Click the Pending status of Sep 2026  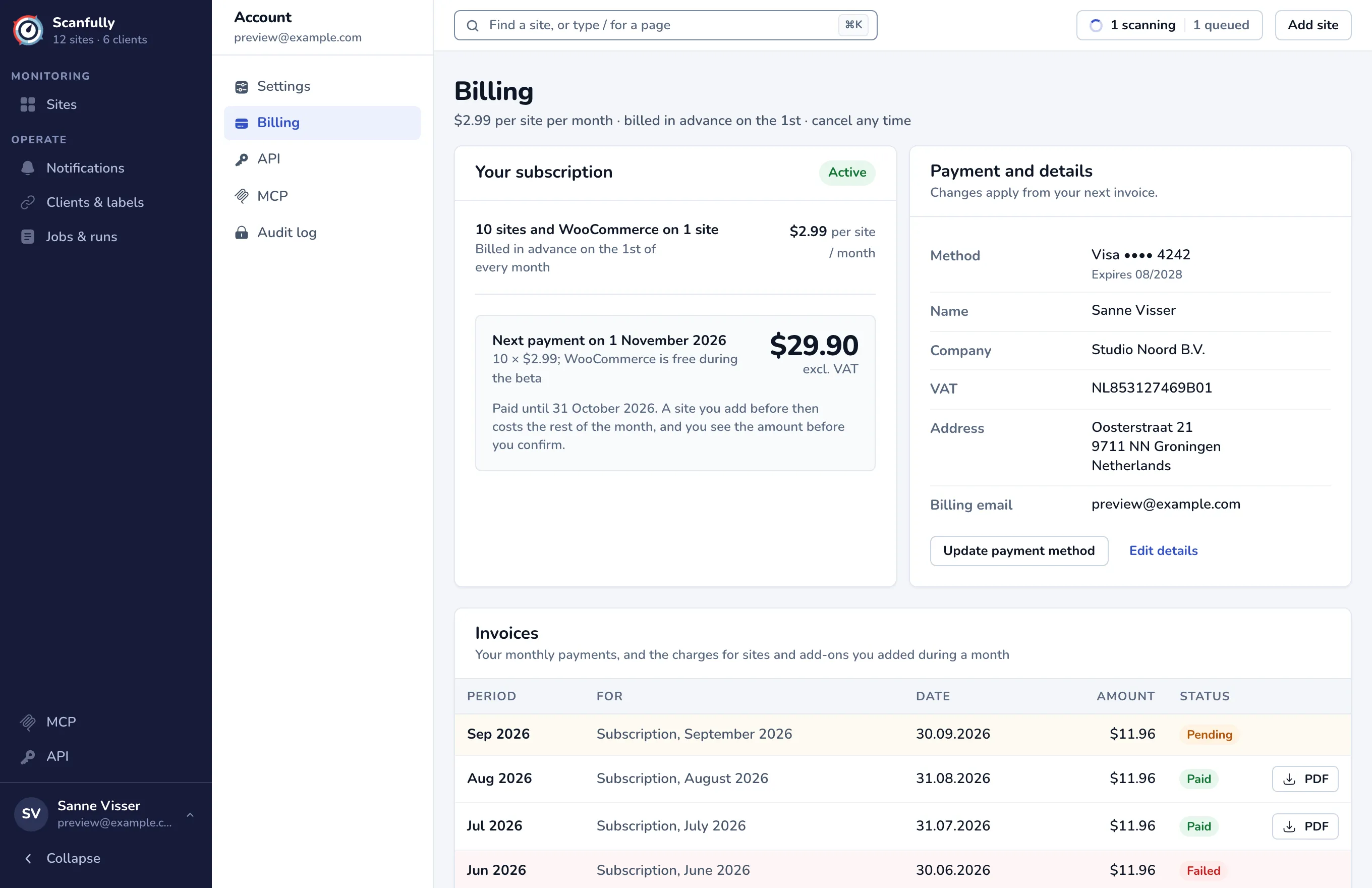tap(1209, 734)
